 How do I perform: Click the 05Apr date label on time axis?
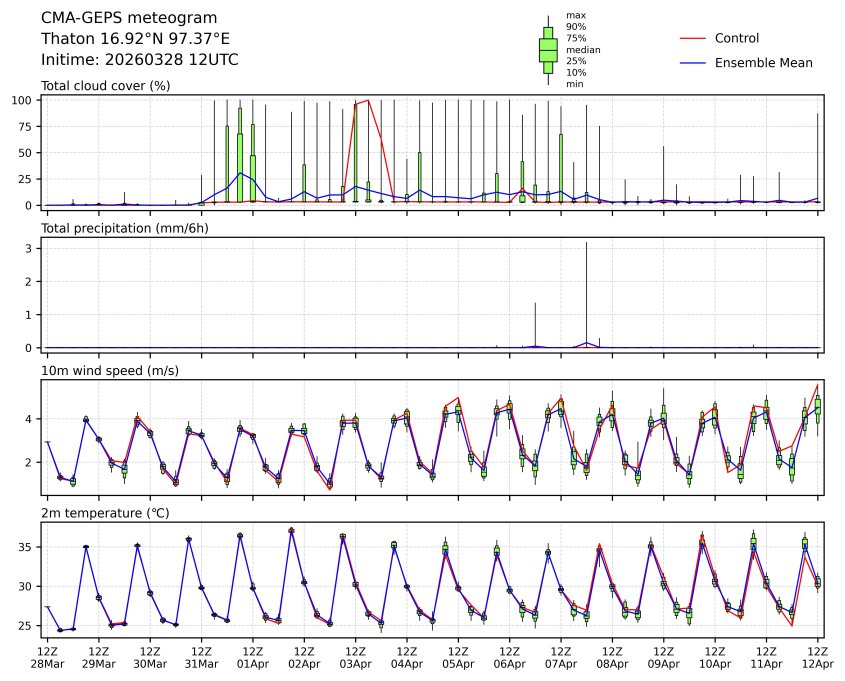458,664
